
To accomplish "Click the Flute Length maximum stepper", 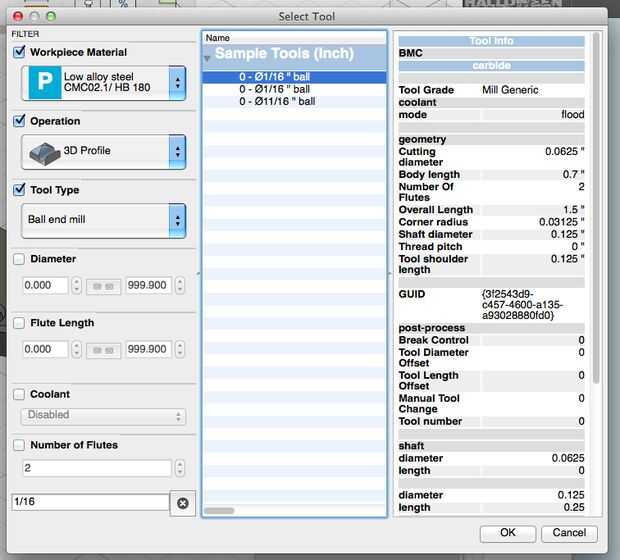I will pos(180,349).
